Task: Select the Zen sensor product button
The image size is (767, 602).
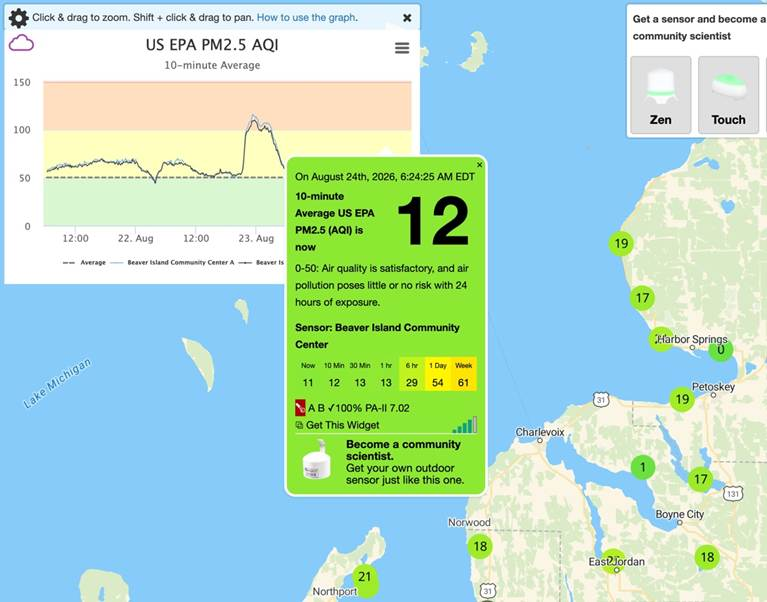Action: coord(660,95)
